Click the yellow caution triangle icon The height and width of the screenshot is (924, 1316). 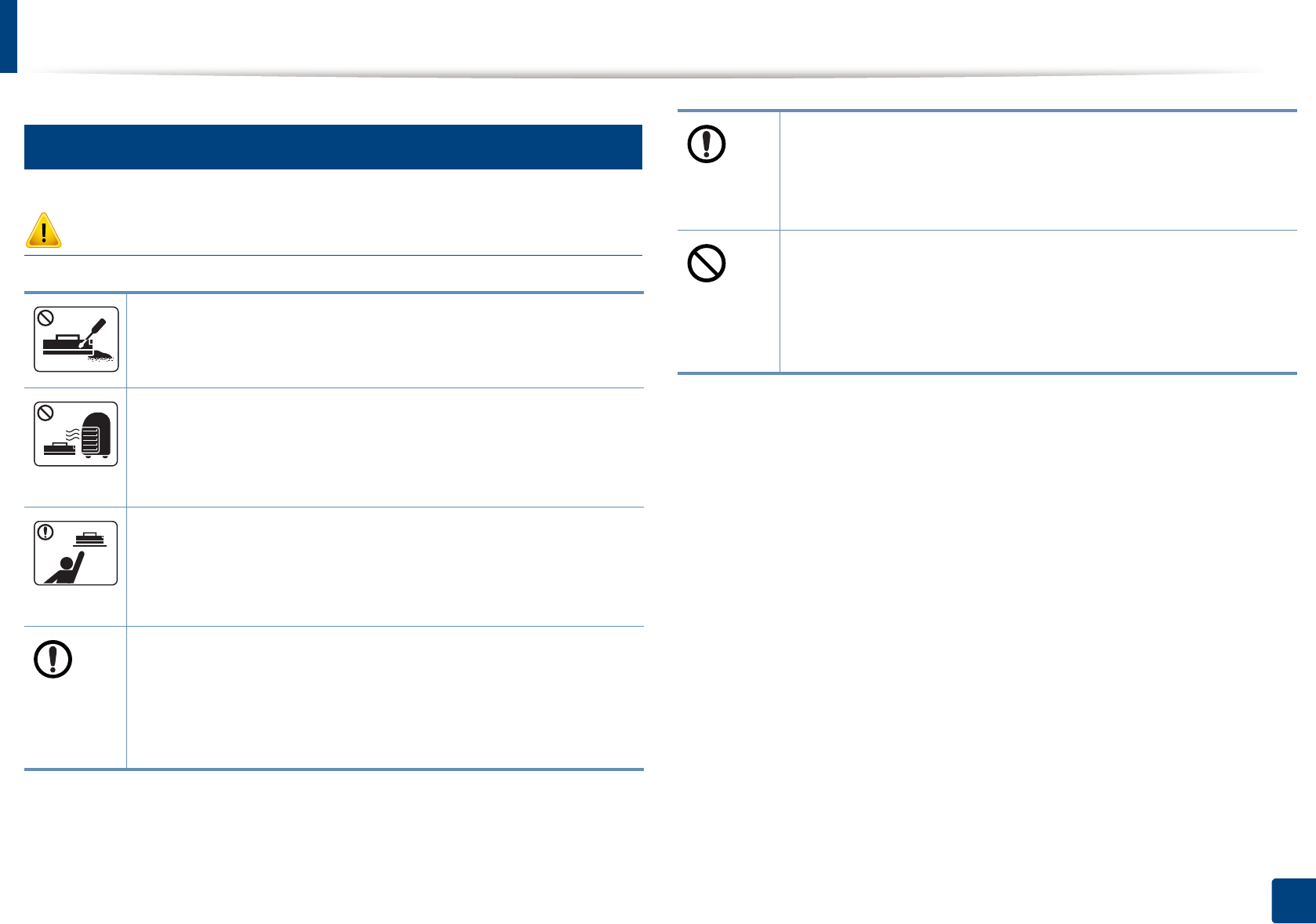click(x=44, y=231)
